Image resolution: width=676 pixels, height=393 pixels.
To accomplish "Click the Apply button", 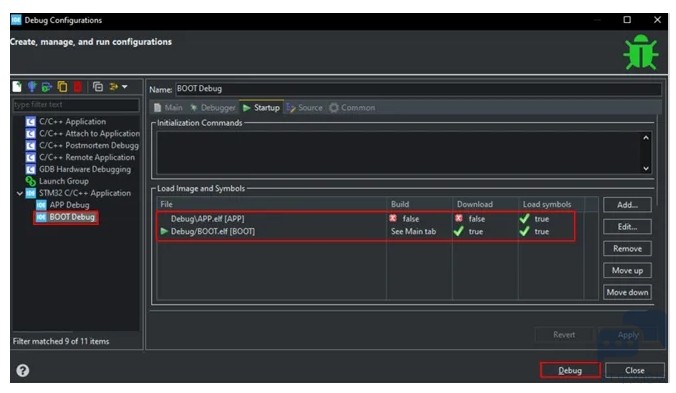I will (628, 335).
